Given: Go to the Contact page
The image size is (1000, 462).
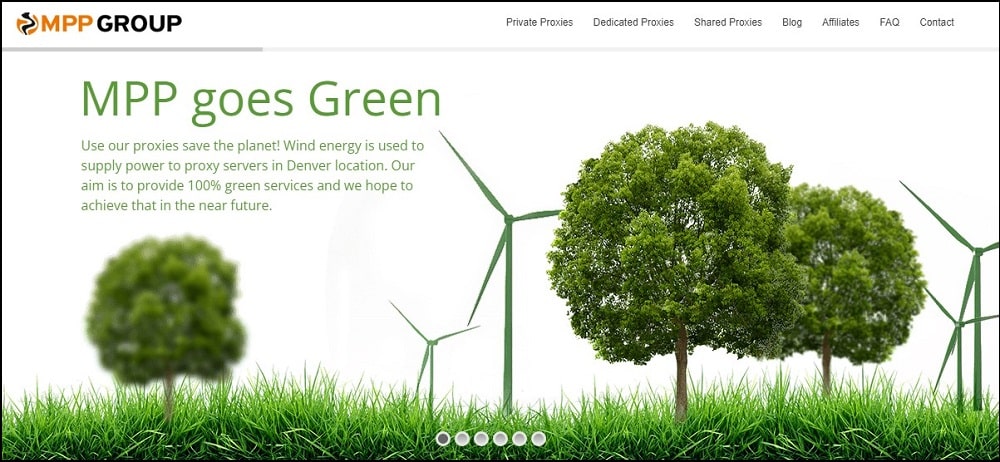Looking at the screenshot, I should [x=937, y=22].
